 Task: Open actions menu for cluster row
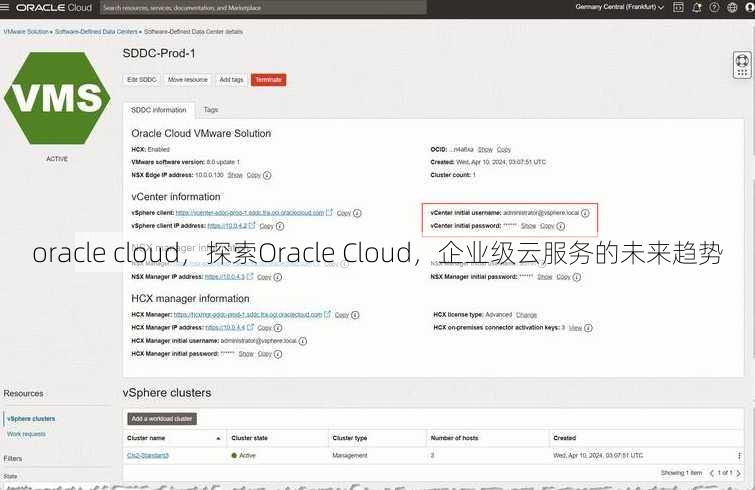coord(739,455)
